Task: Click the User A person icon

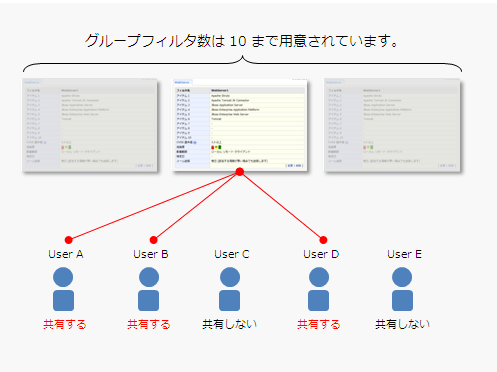Action: (63, 289)
